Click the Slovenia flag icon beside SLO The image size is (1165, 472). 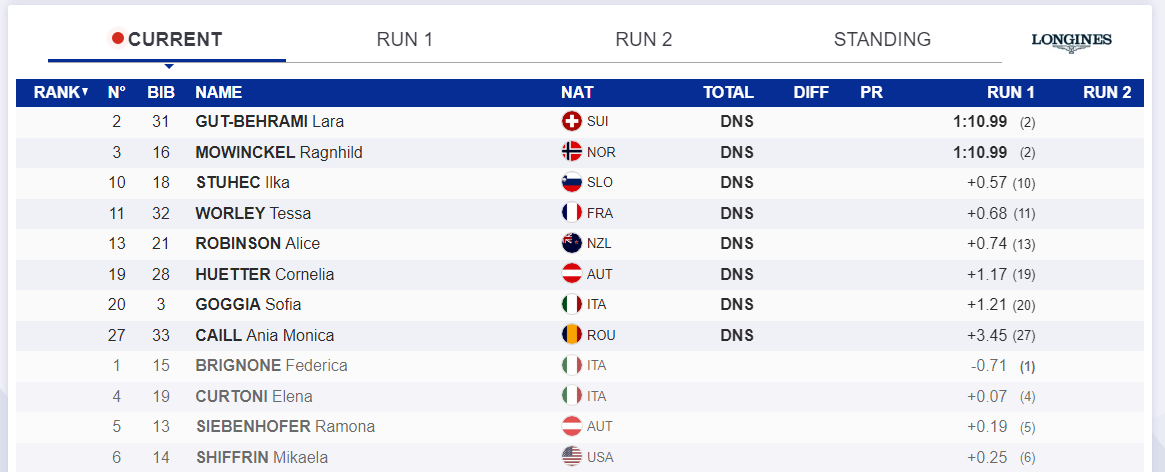pos(572,183)
